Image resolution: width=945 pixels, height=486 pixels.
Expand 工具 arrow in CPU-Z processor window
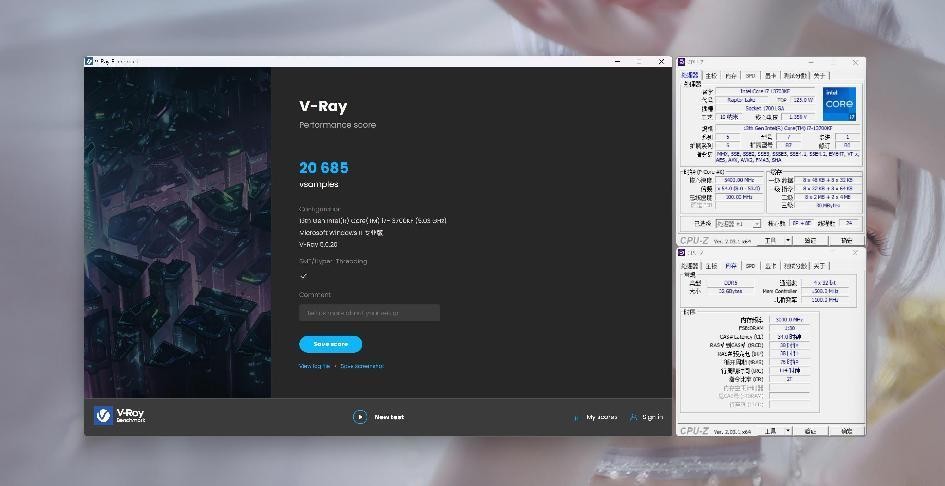tap(788, 240)
